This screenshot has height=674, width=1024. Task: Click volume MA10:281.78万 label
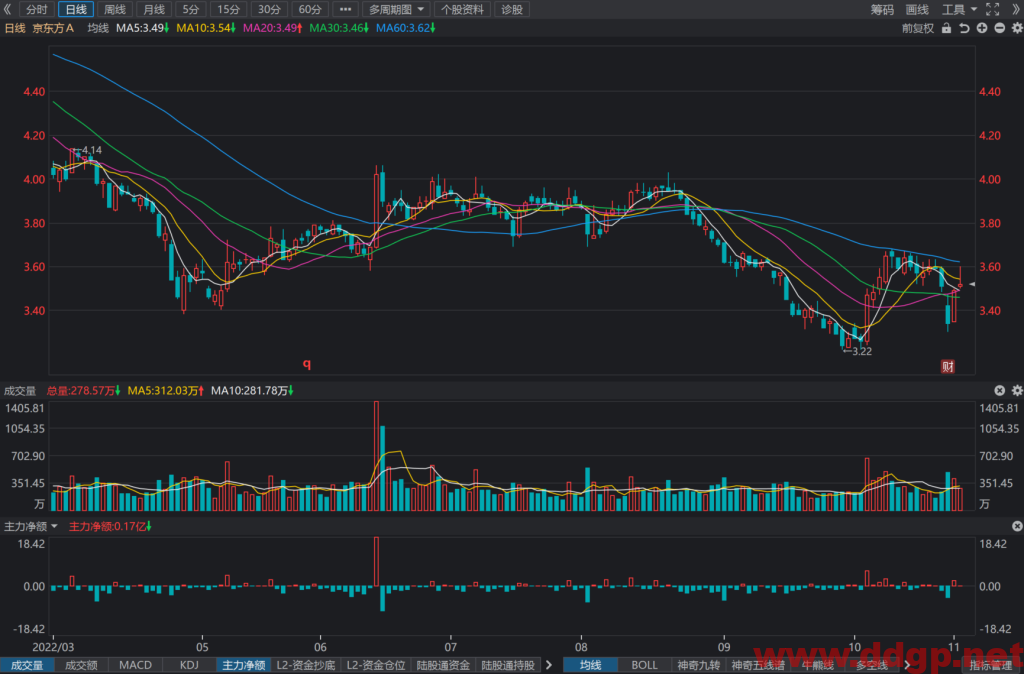(x=252, y=391)
